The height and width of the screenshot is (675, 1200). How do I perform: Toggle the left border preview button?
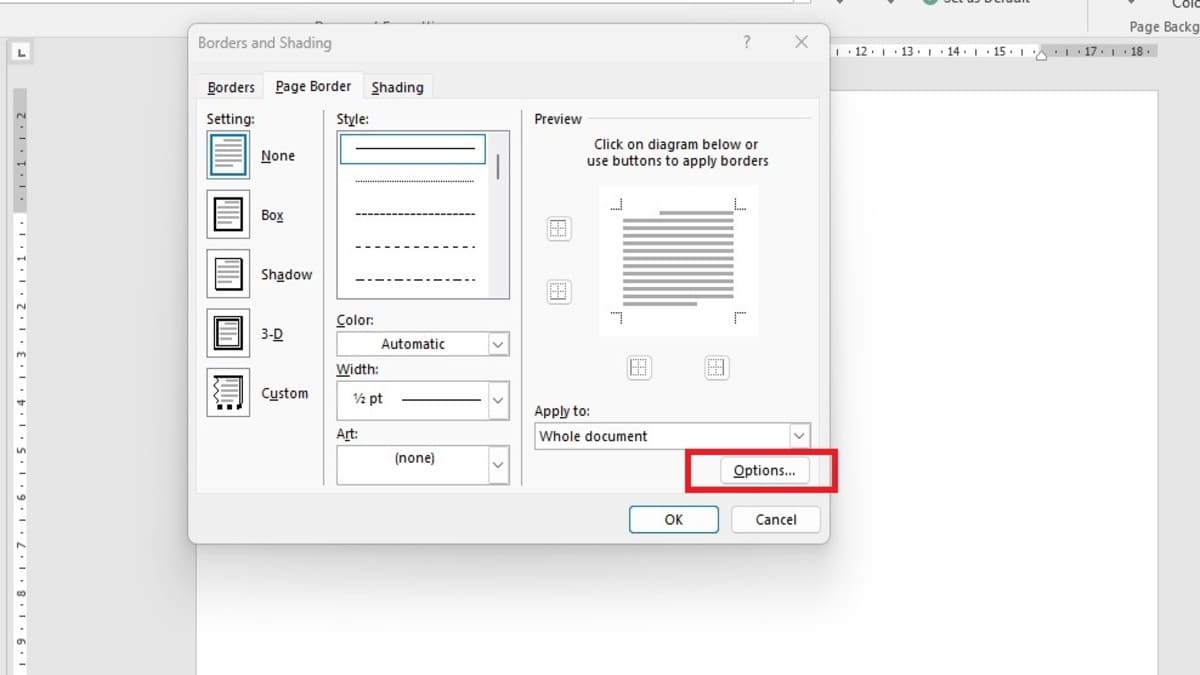[639, 367]
